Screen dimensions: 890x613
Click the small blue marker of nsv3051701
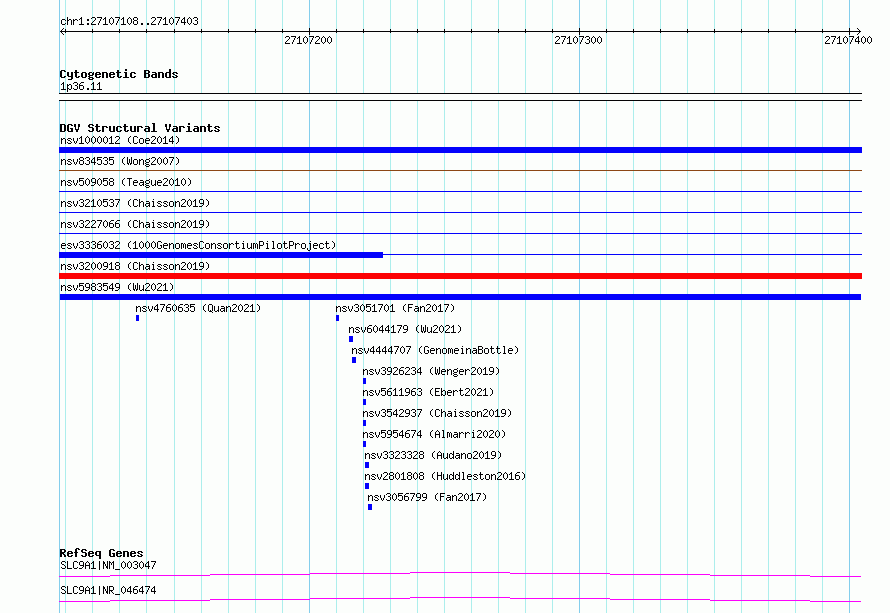tap(337, 318)
